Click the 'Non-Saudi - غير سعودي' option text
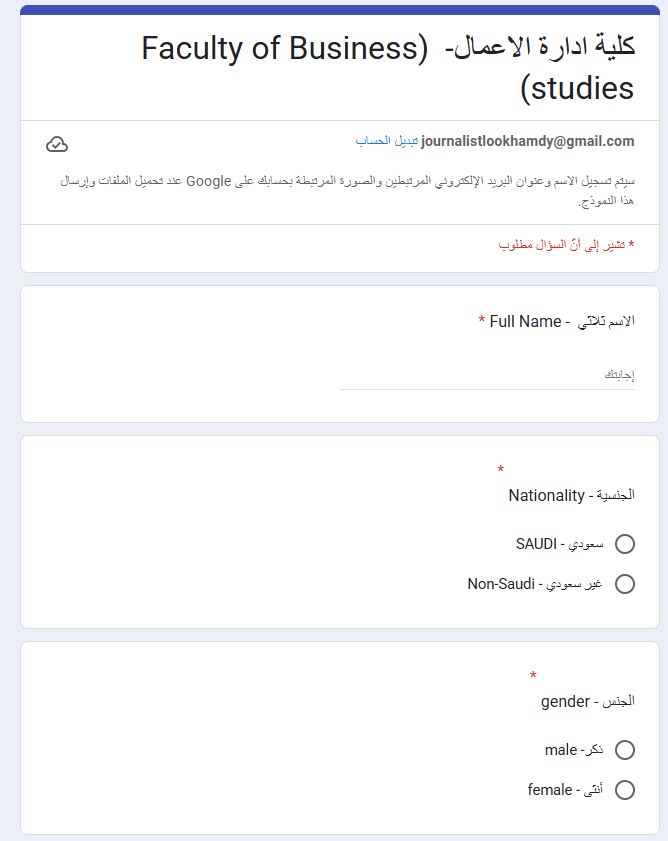The height and width of the screenshot is (841, 668). tap(534, 584)
